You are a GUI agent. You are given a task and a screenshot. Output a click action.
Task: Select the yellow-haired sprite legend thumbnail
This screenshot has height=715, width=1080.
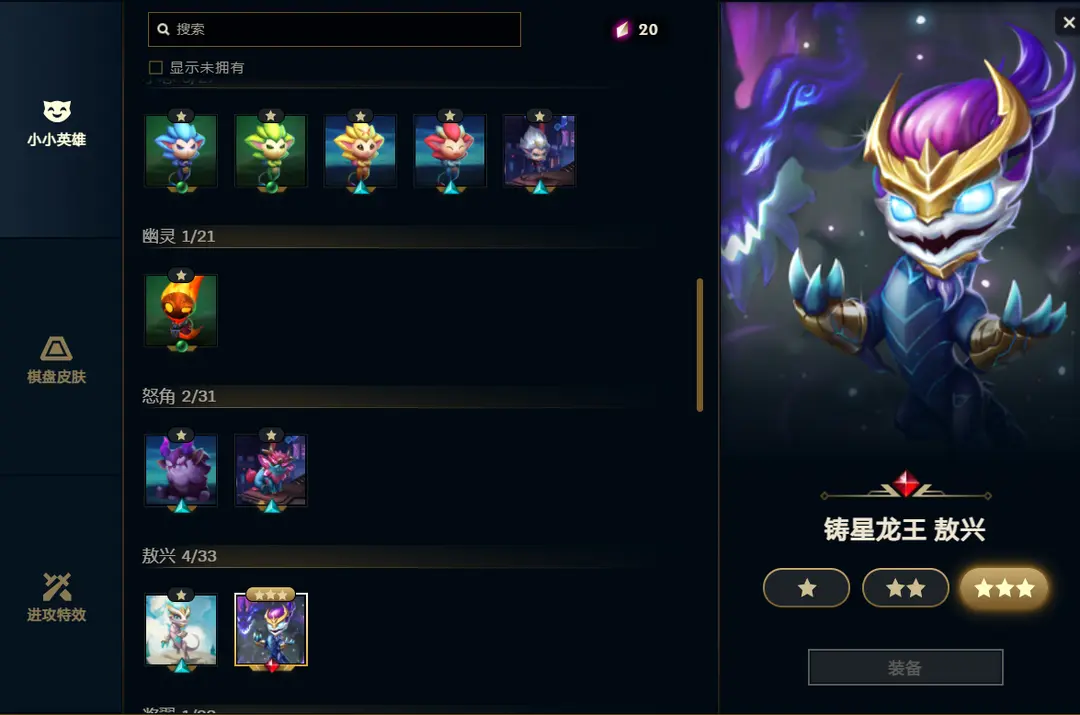pos(360,151)
